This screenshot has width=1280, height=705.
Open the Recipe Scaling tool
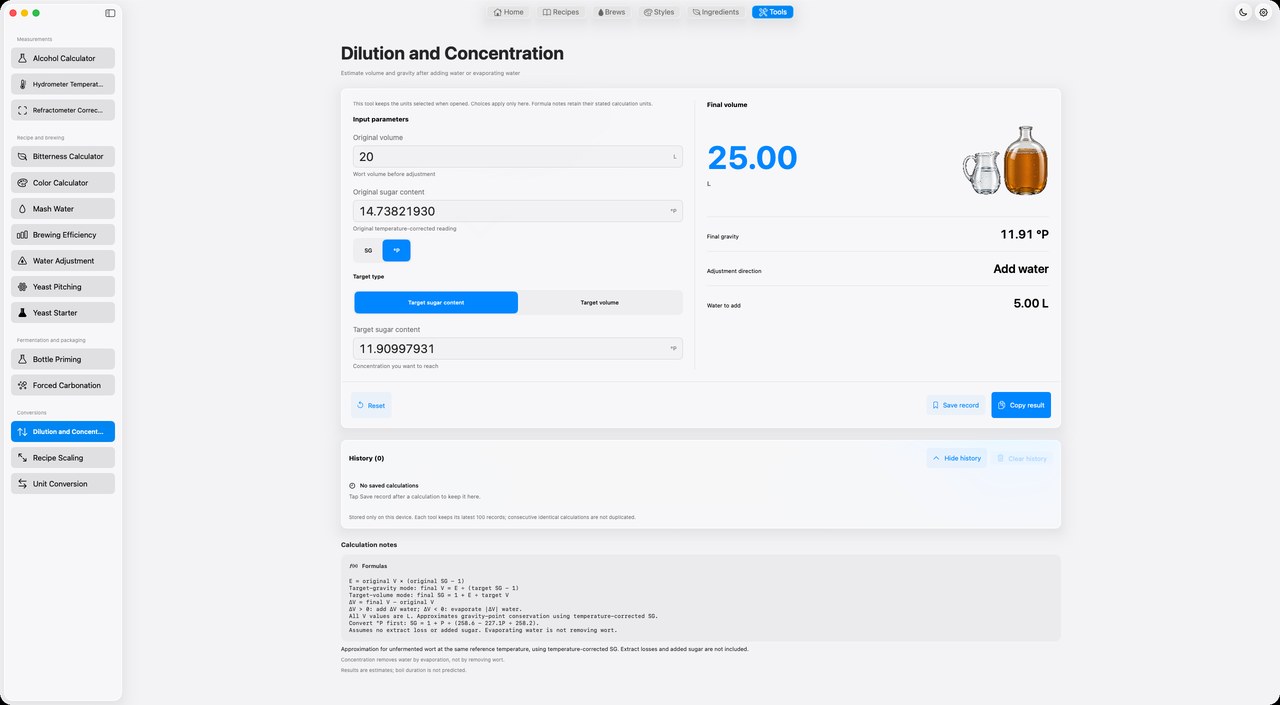point(63,458)
